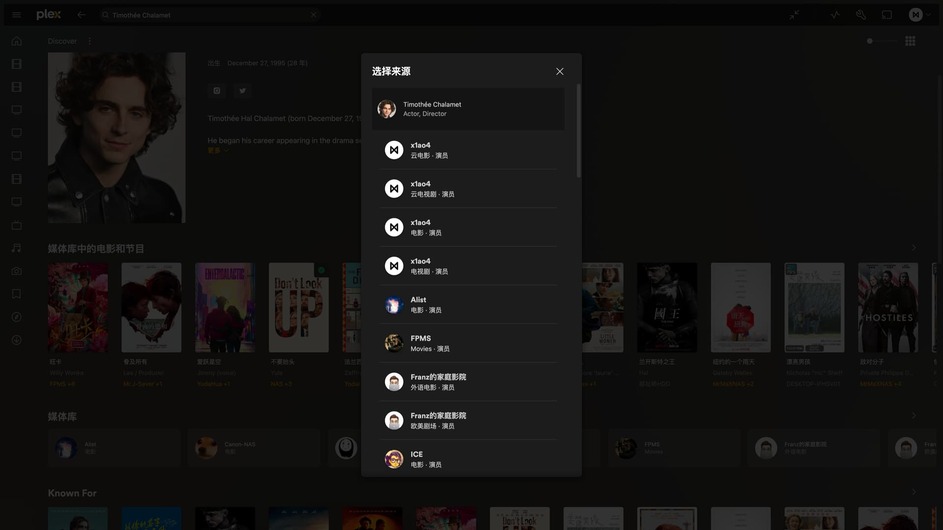Image resolution: width=943 pixels, height=530 pixels.
Task: Open the background Franz的家庭影院 外语电影 library card
Action: click(x=814, y=448)
